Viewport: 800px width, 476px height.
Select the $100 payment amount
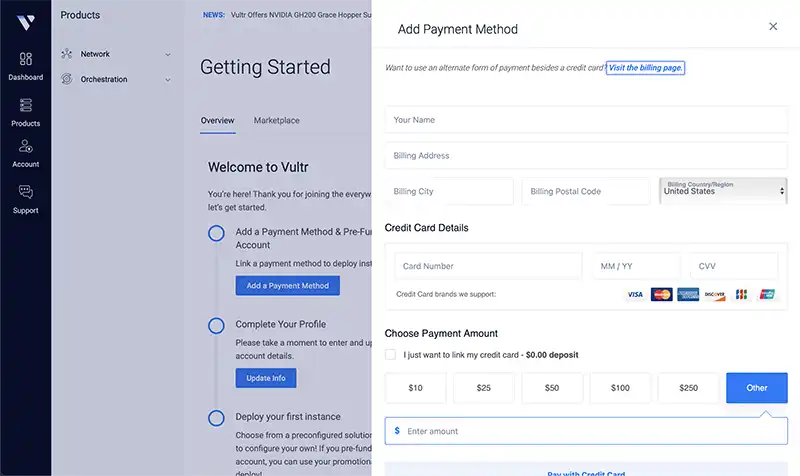tap(620, 388)
